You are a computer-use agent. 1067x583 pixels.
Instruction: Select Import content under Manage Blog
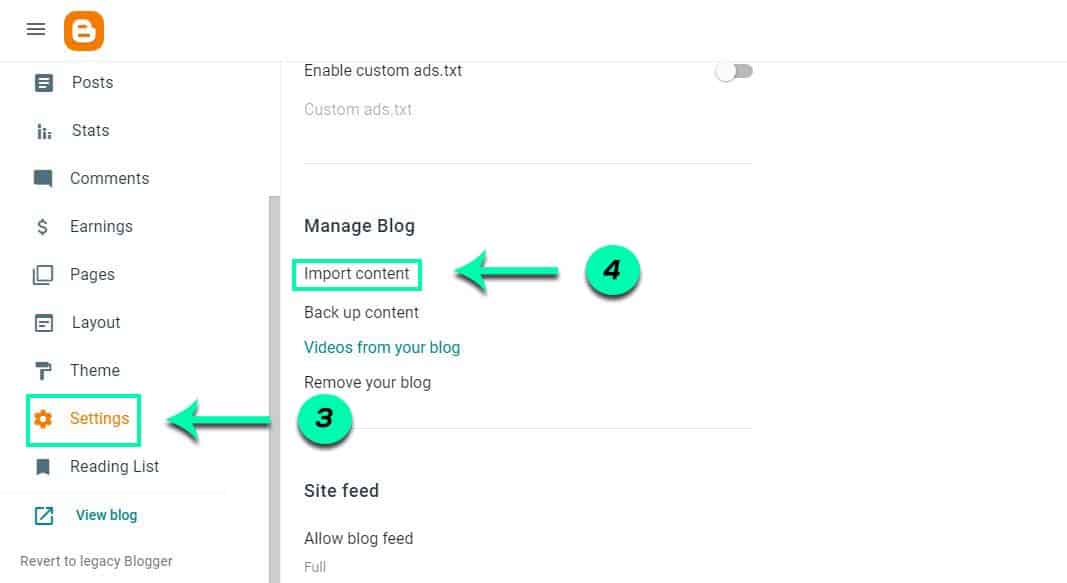coord(357,274)
